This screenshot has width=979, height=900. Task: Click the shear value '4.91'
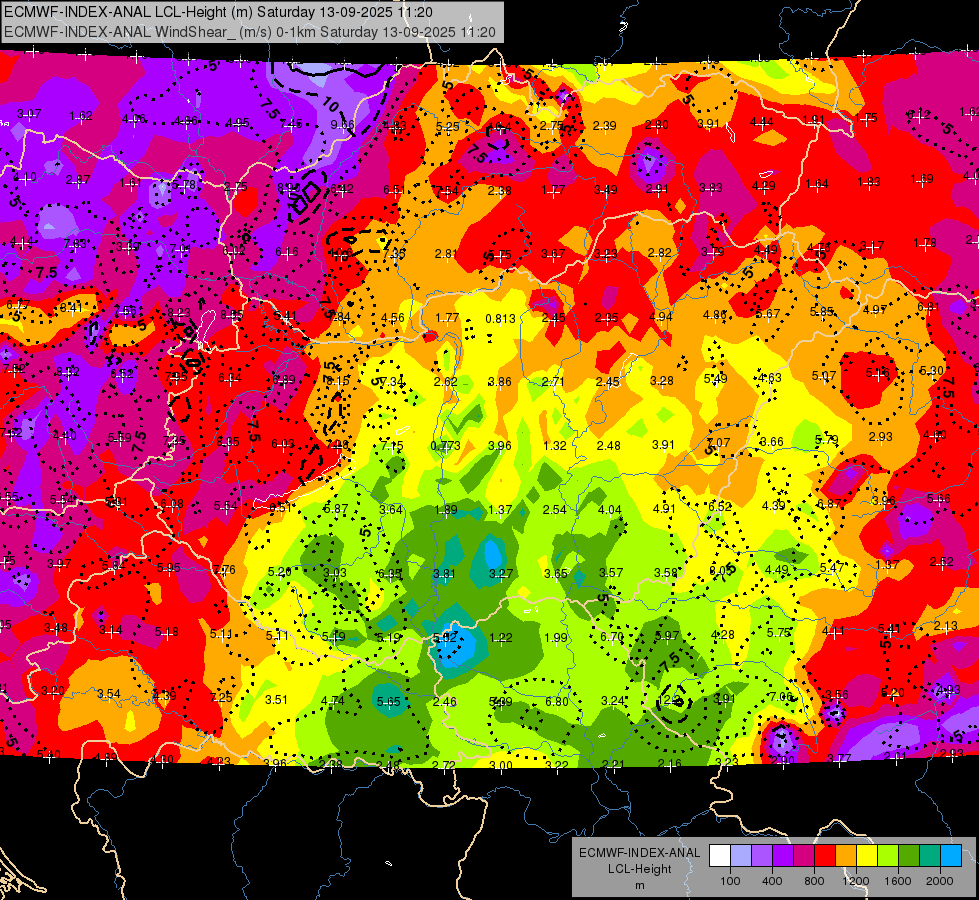664,508
